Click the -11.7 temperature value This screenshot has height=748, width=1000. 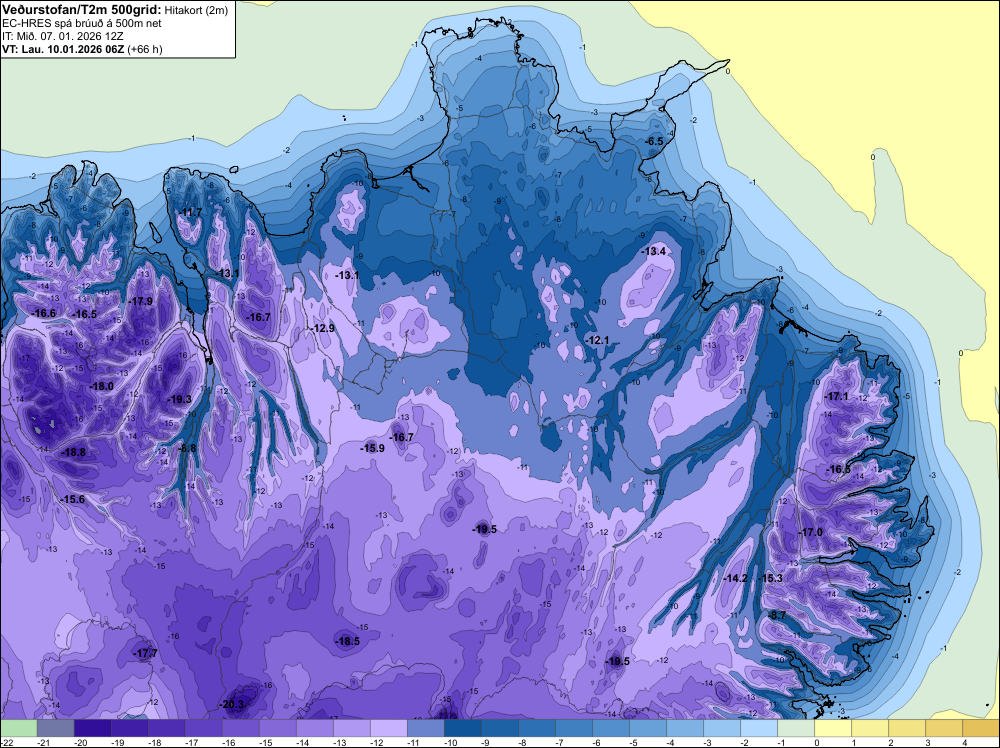pos(190,212)
